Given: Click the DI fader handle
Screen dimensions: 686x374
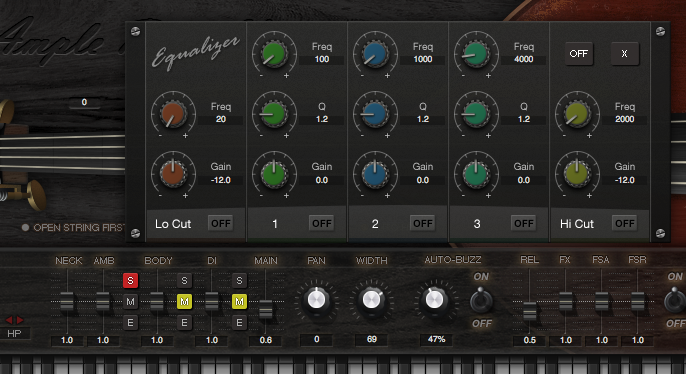Looking at the screenshot, I should pos(212,301).
